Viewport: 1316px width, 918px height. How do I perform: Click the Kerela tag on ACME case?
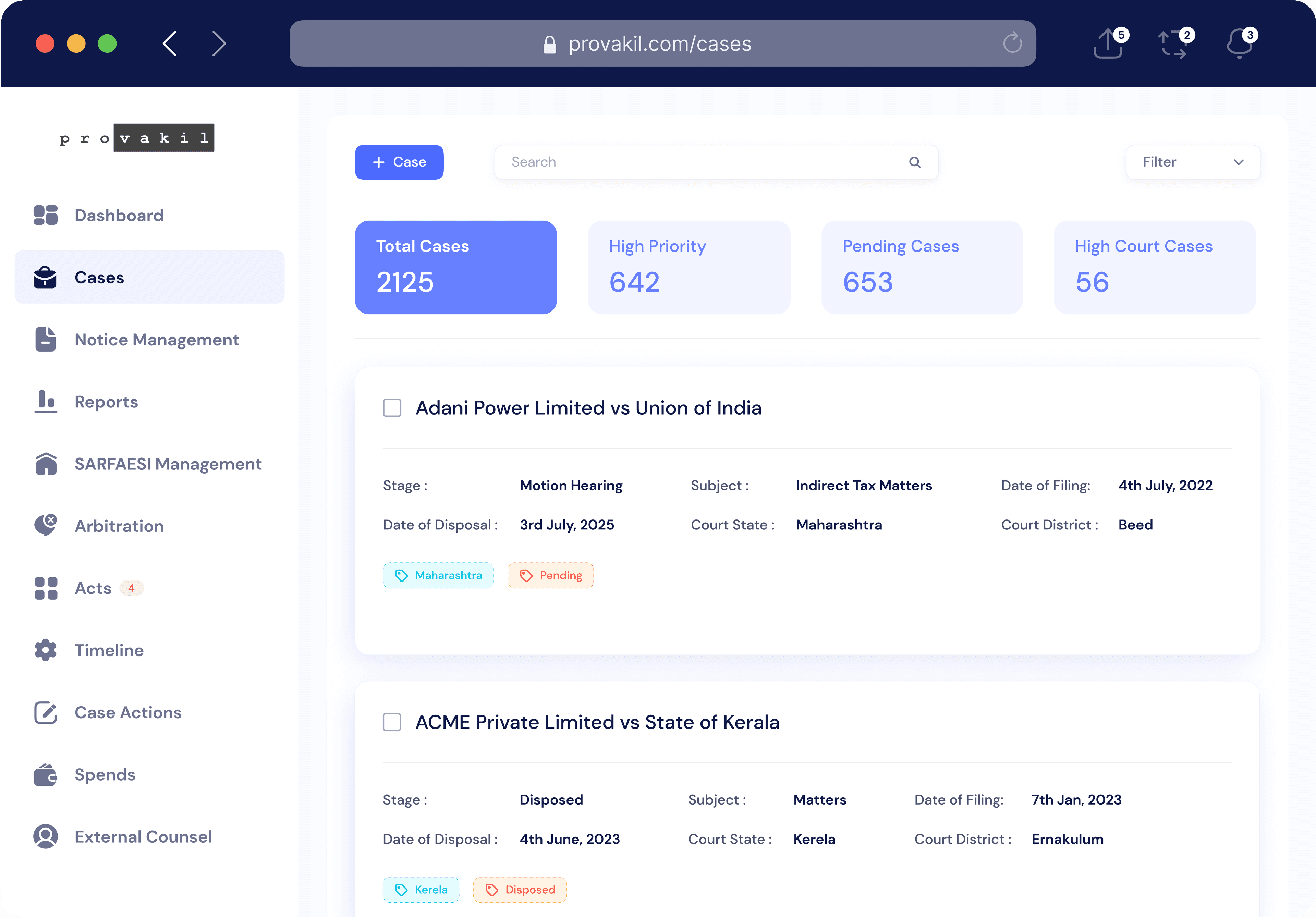click(x=421, y=890)
